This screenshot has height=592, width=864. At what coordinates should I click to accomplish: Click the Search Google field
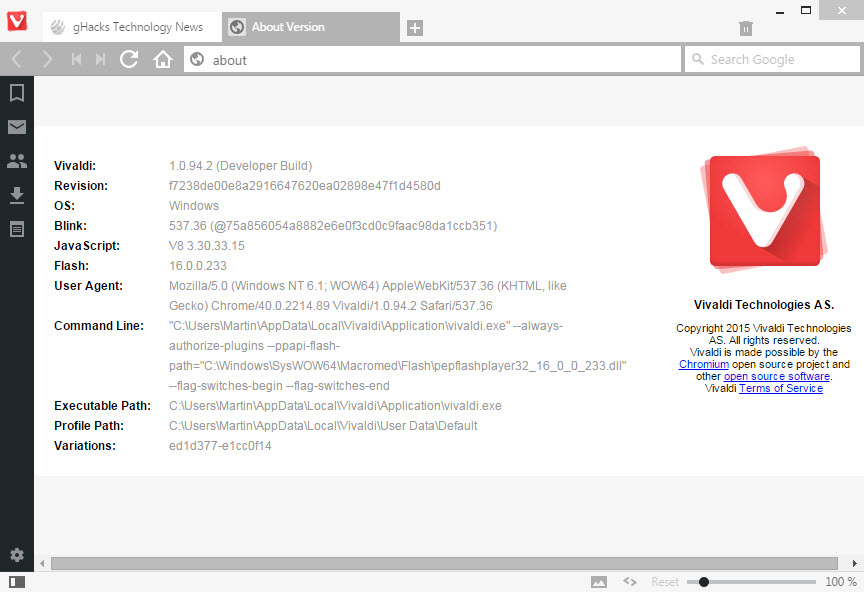pyautogui.click(x=772, y=60)
